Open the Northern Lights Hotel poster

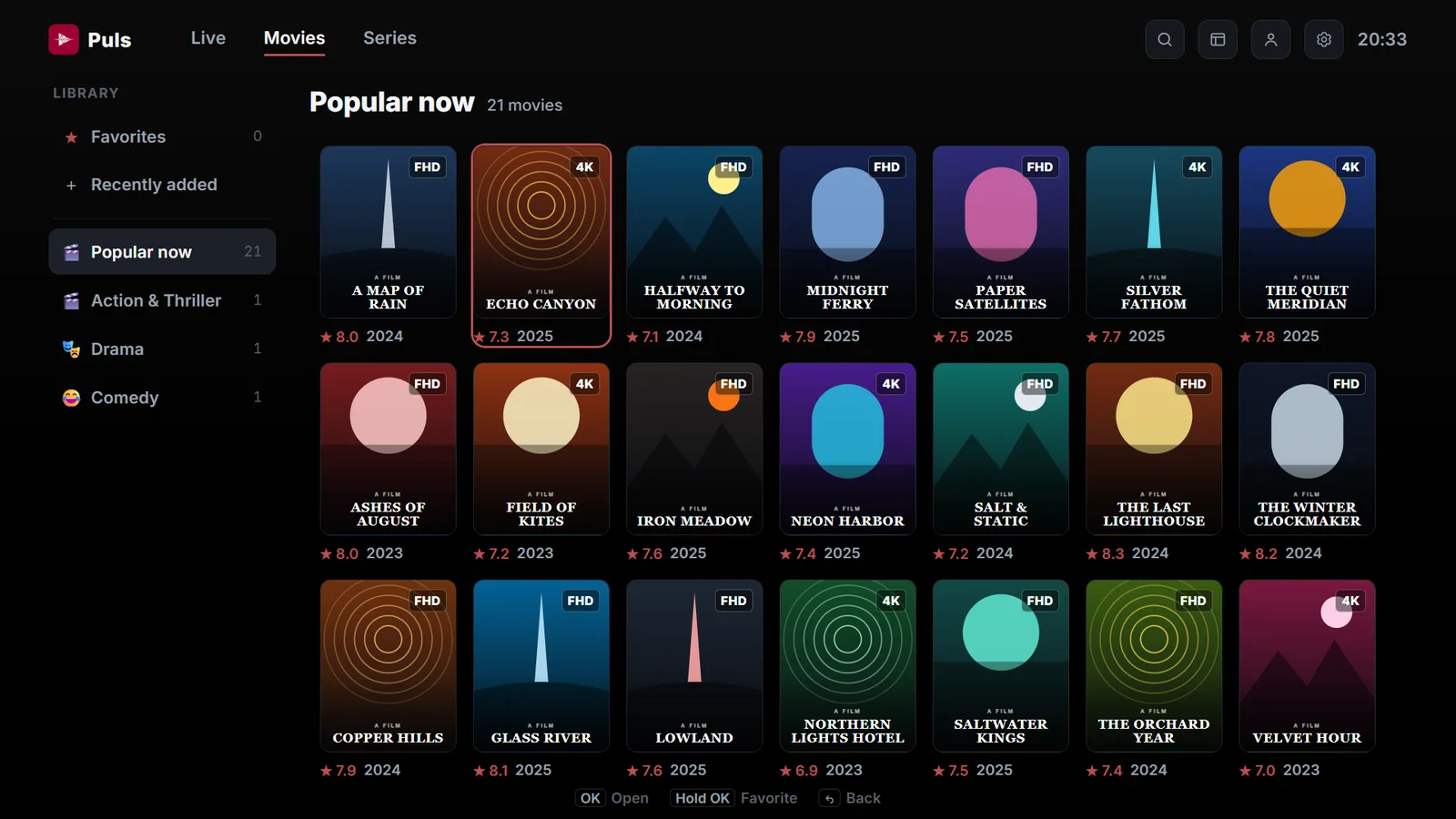tap(847, 666)
